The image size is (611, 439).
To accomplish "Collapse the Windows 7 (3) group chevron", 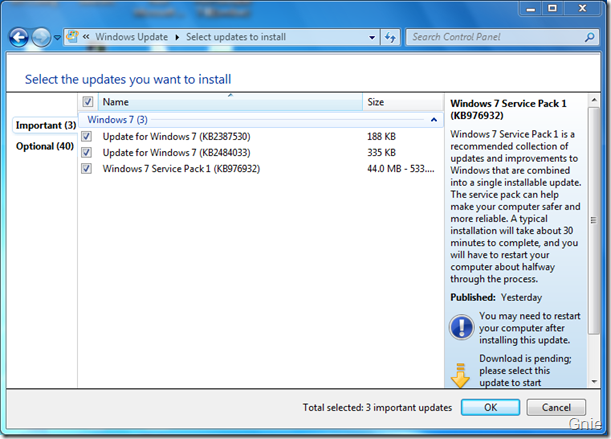I will 434,120.
